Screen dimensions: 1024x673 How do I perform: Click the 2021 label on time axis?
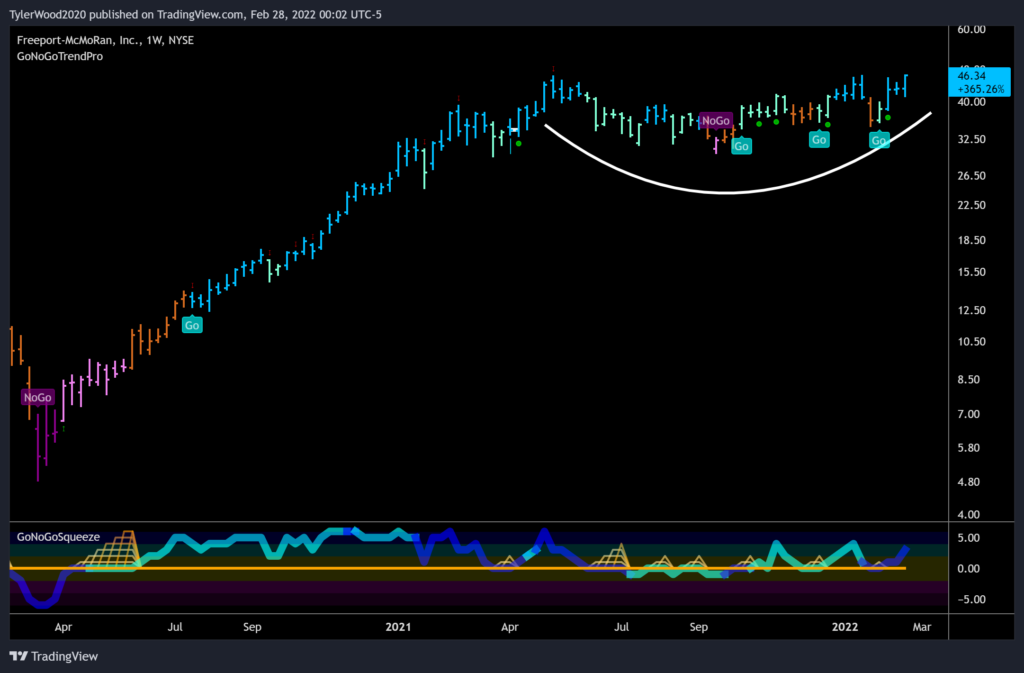[x=398, y=627]
